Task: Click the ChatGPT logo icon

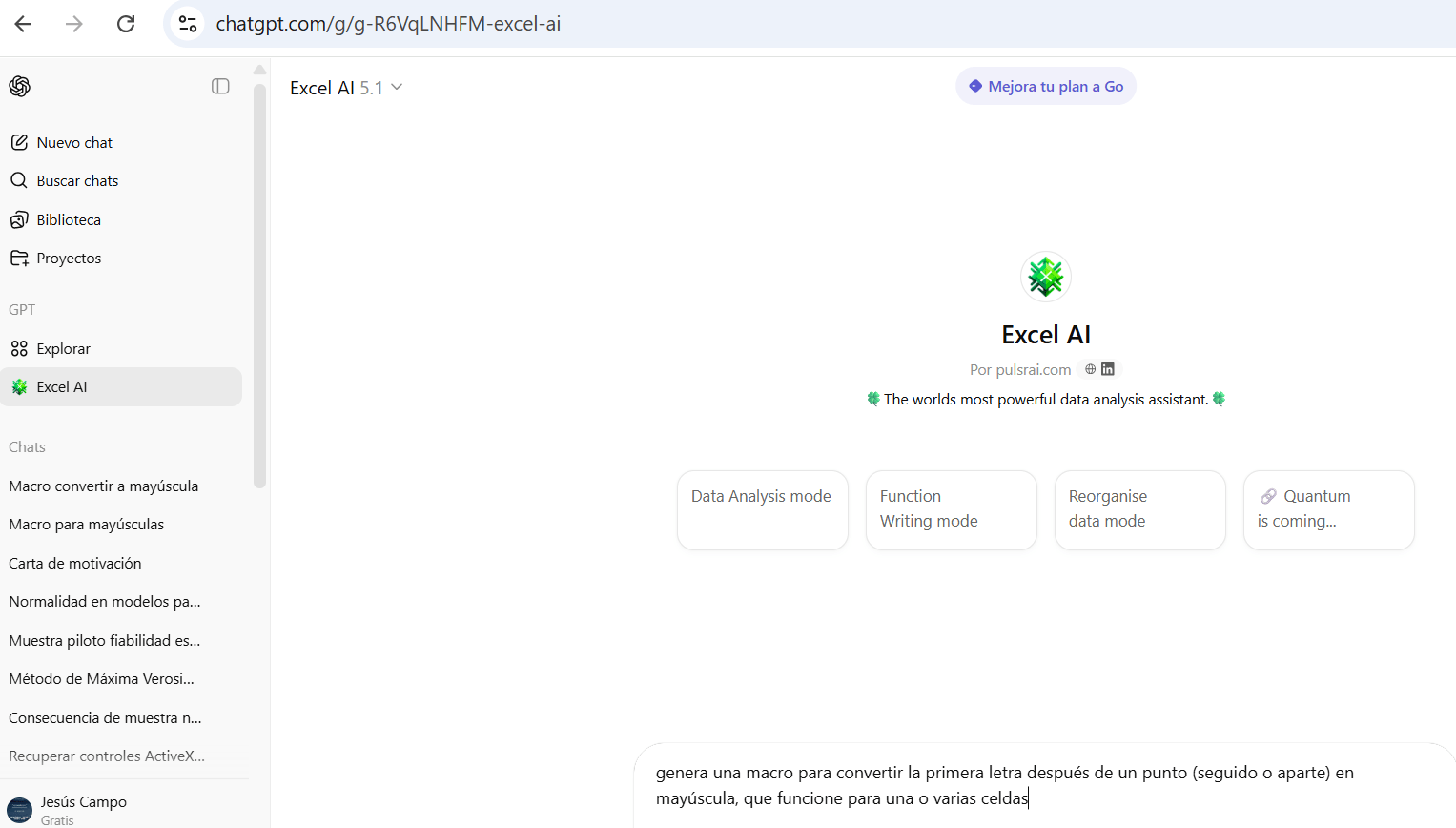Action: [x=20, y=87]
